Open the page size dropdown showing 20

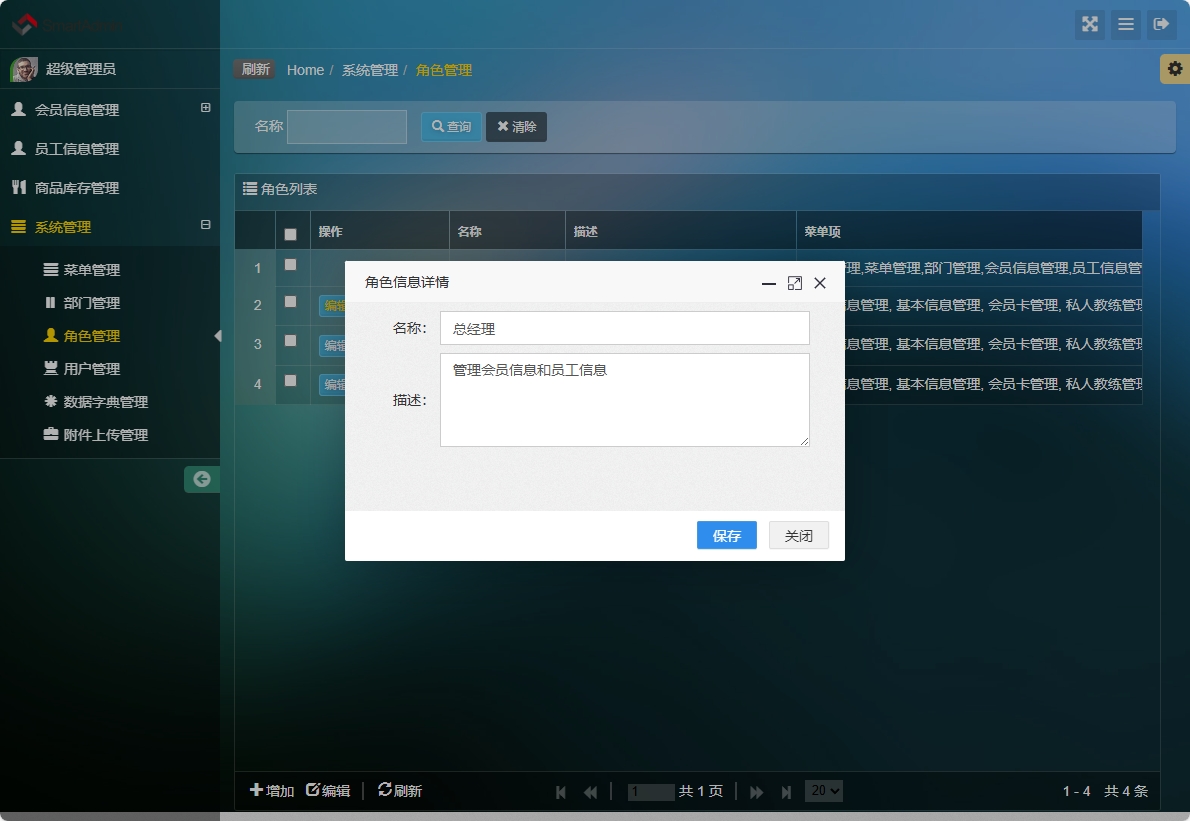tap(823, 790)
